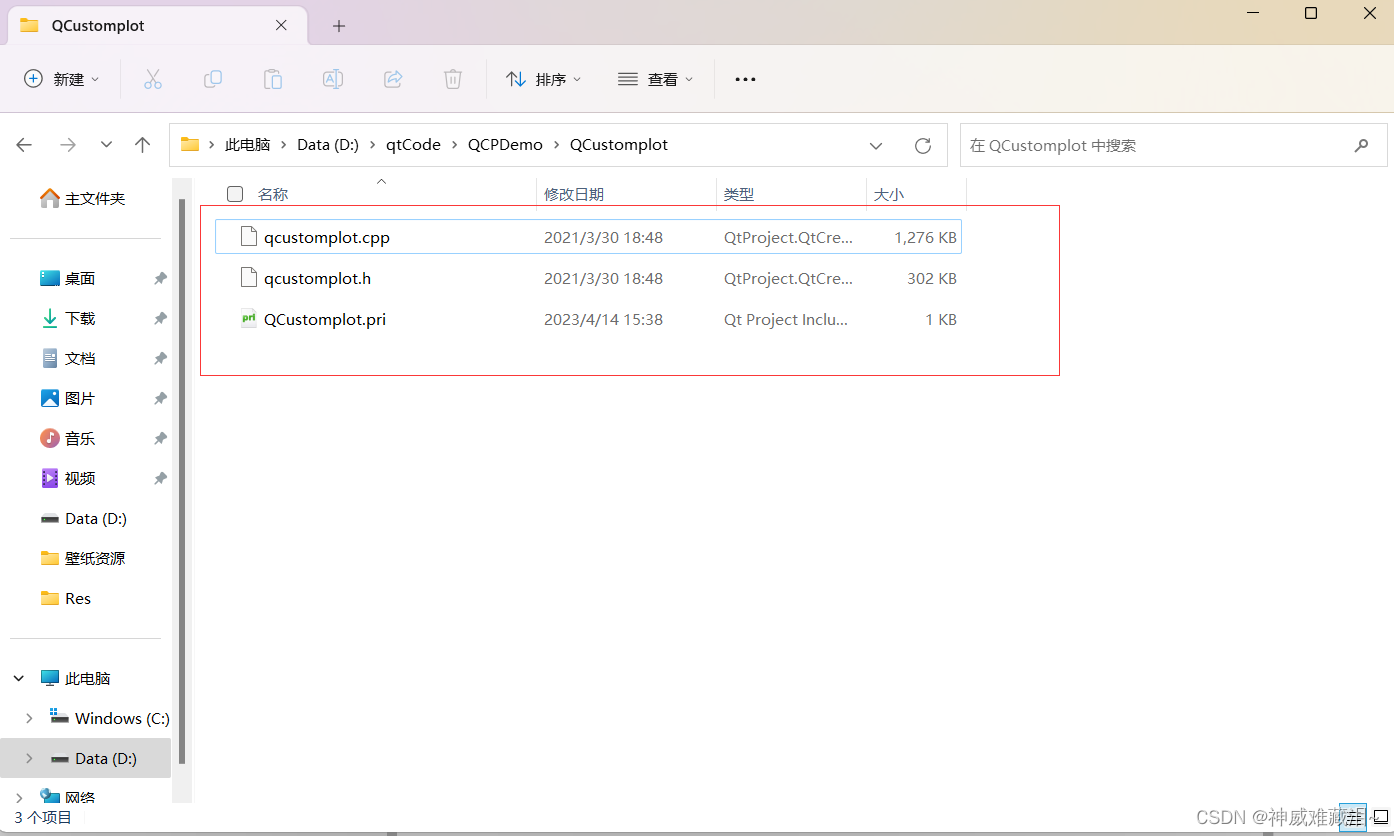
Task: Click the Paste clipboard icon
Action: click(273, 79)
